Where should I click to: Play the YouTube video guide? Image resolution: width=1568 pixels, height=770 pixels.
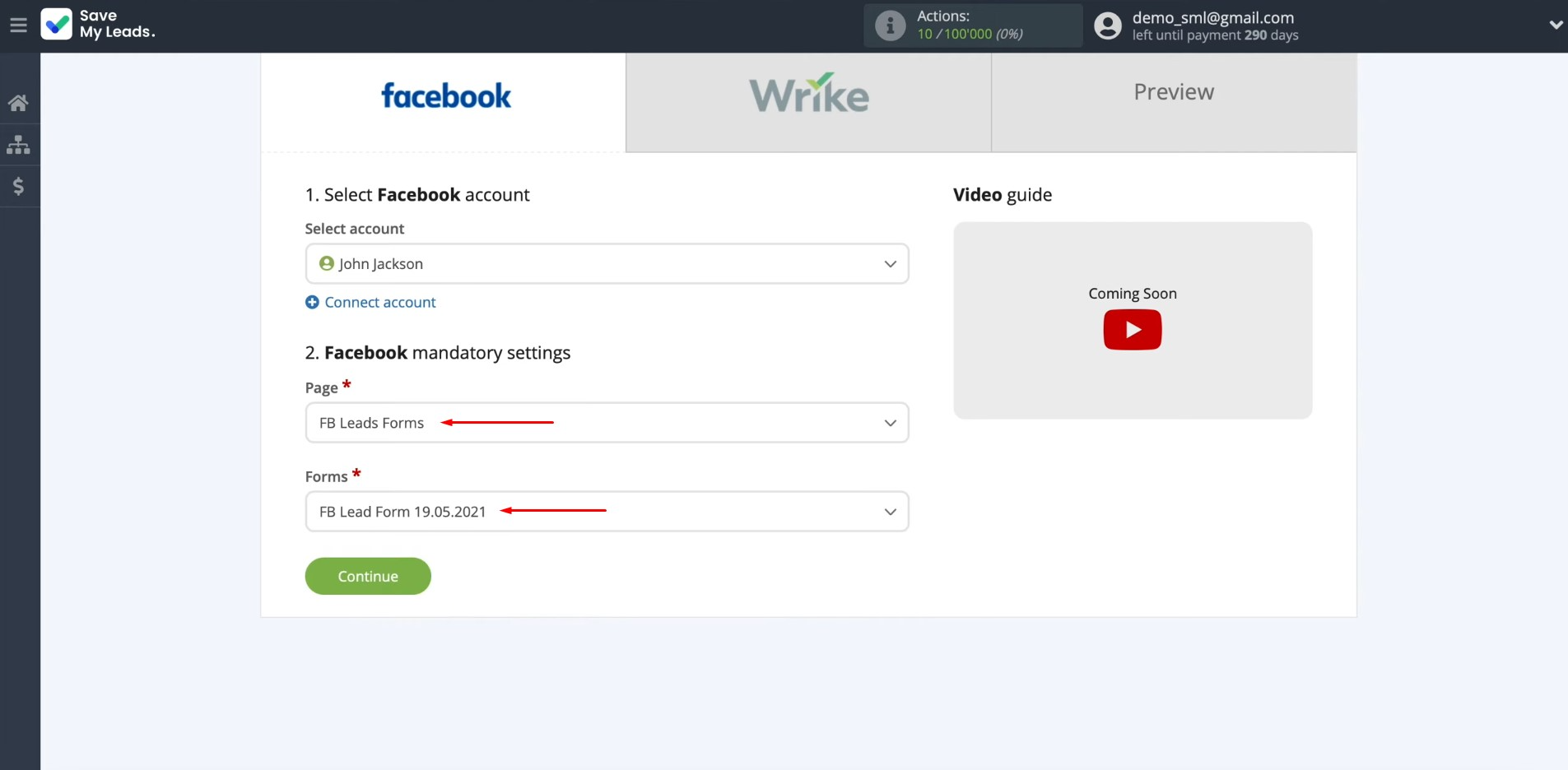click(x=1132, y=330)
